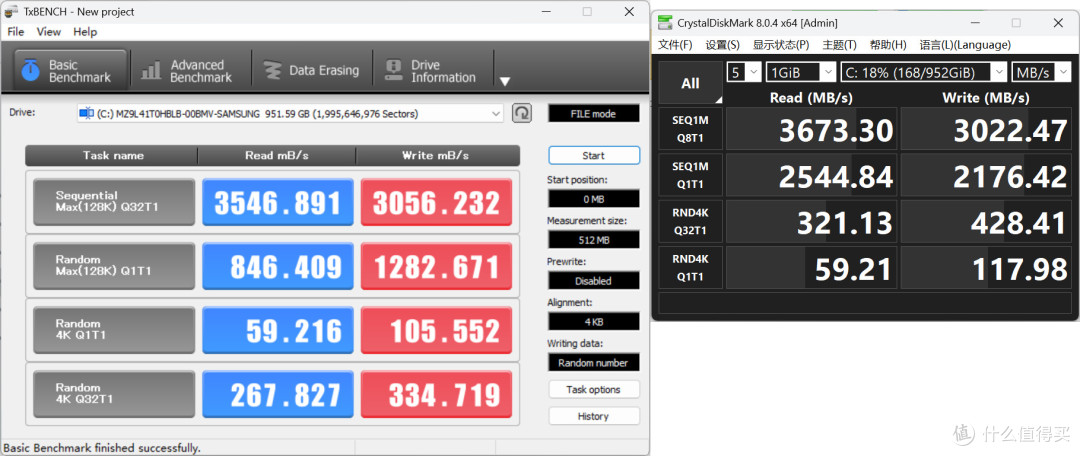Open the unit dropdown showing MB/s
Screen dimensions: 1080x456
1041,72
